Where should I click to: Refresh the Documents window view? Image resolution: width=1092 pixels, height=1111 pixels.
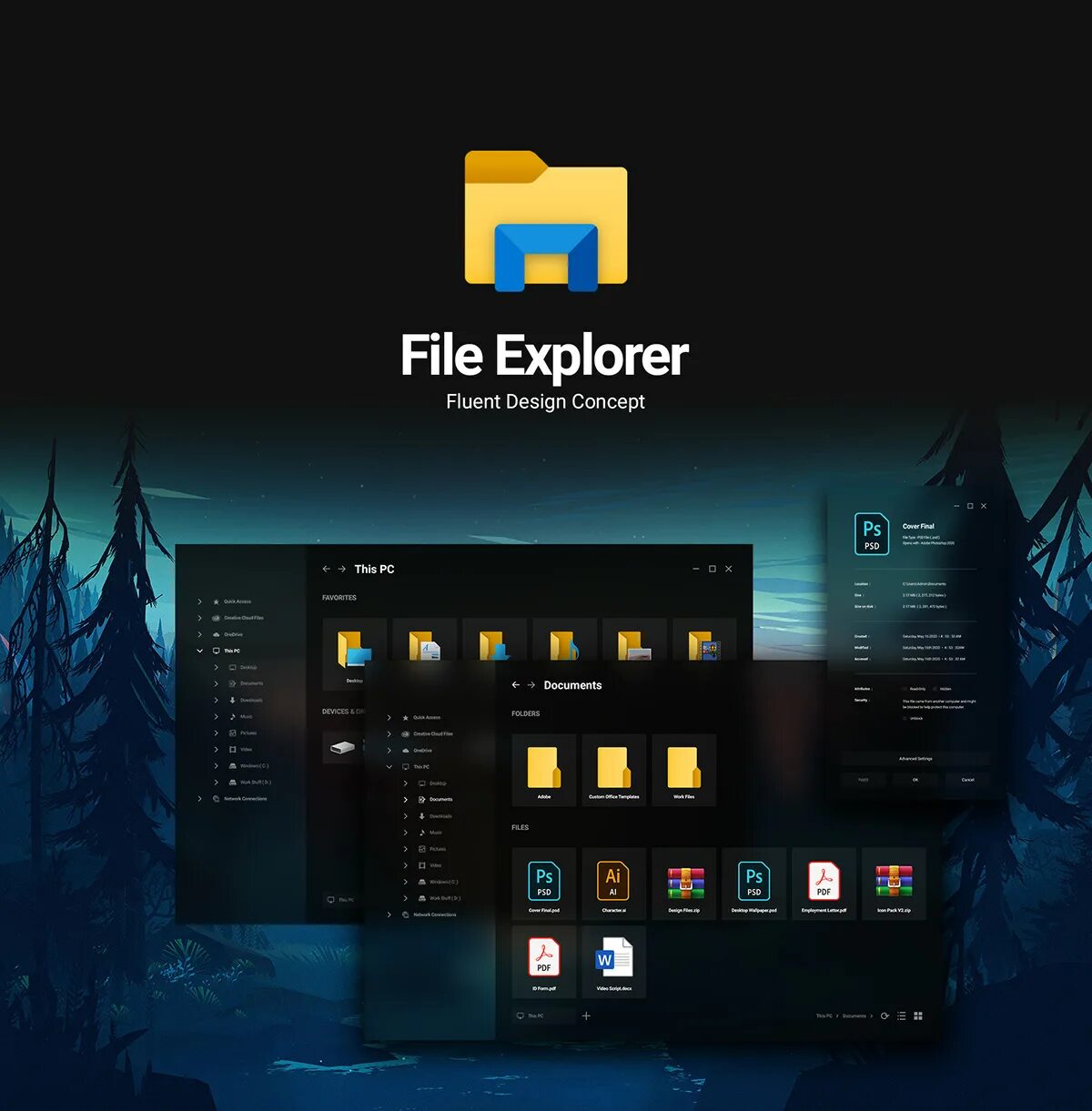coord(885,1015)
